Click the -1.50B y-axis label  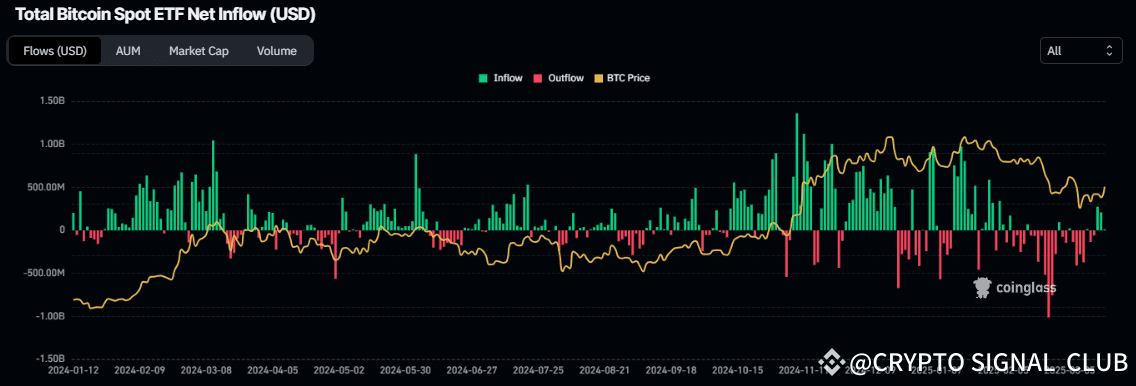[51, 359]
